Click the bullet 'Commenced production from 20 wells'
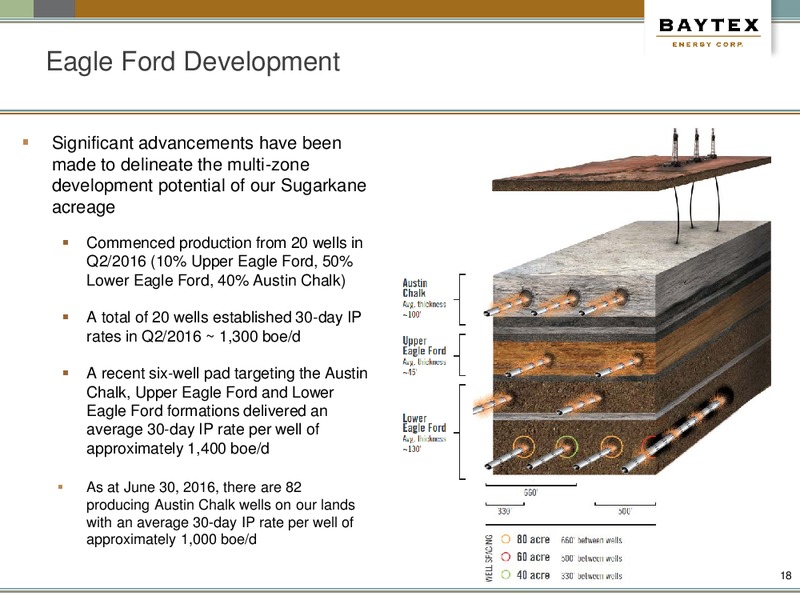Image resolution: width=800 pixels, height=600 pixels. (x=224, y=261)
